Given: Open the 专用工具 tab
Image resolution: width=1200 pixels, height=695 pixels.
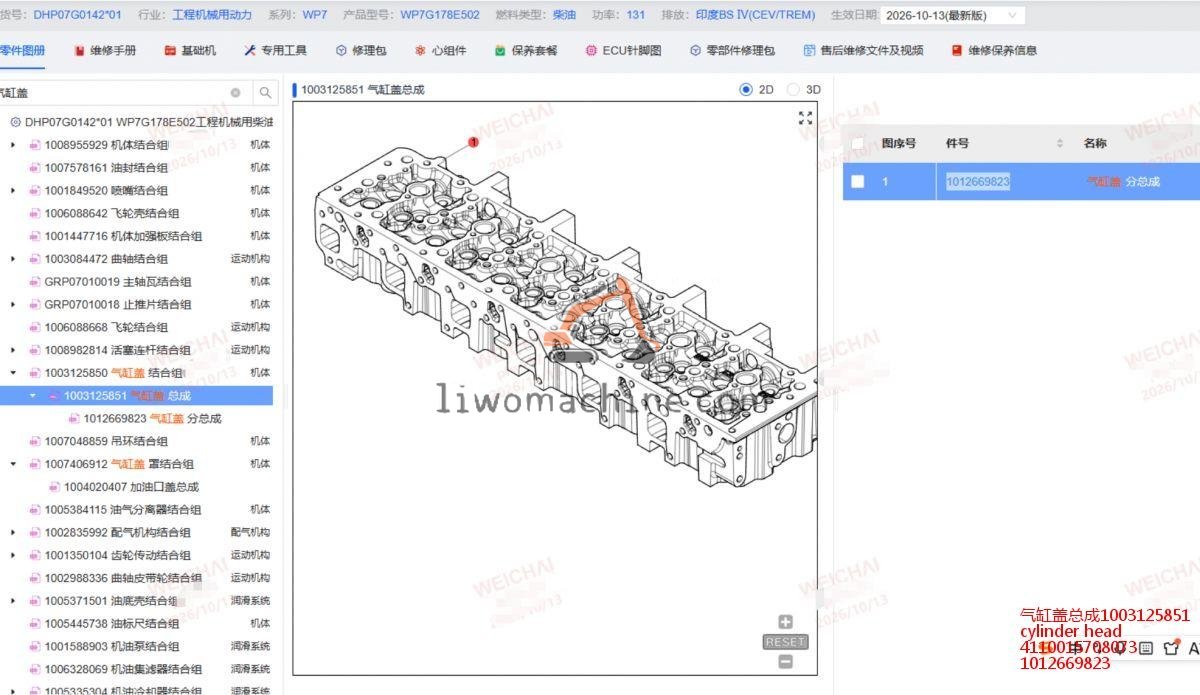Looking at the screenshot, I should click(276, 50).
